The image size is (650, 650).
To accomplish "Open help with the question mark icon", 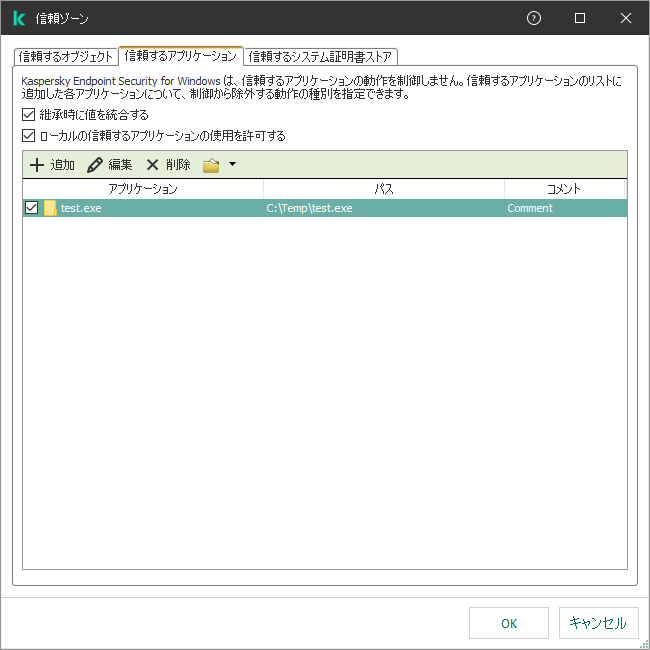I will (534, 18).
